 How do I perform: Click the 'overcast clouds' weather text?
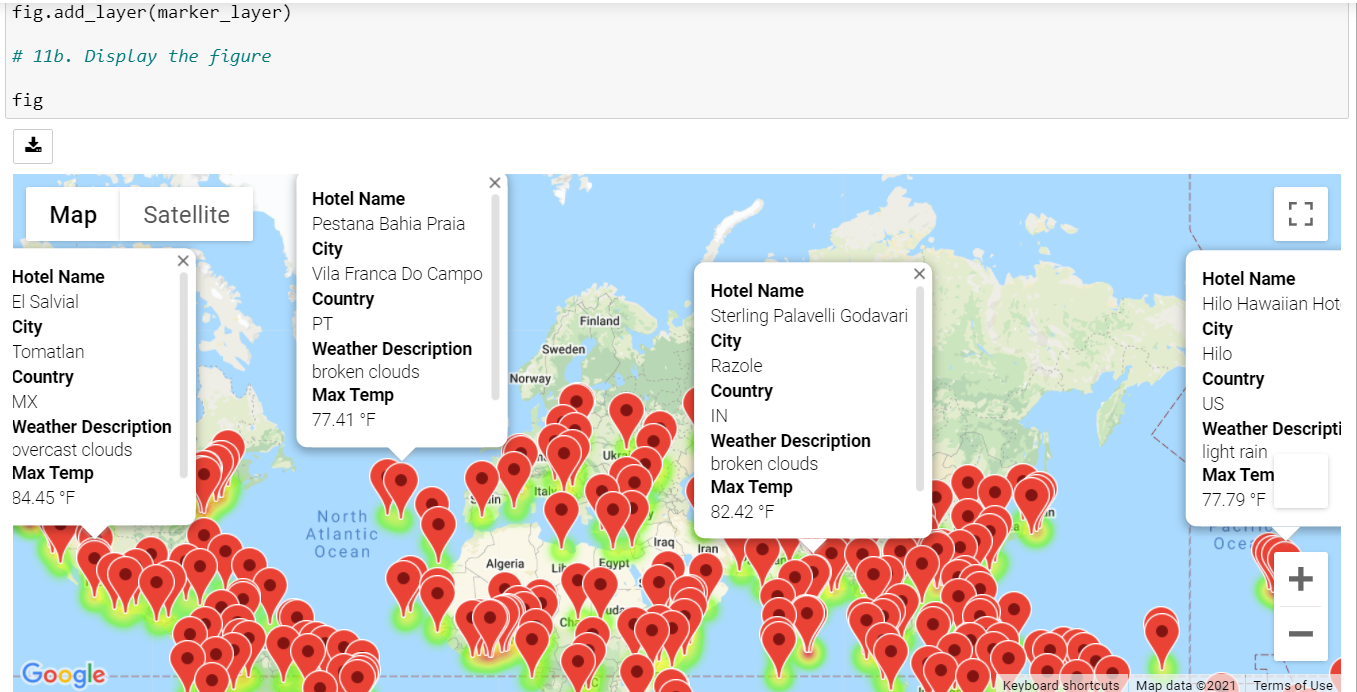pos(72,450)
